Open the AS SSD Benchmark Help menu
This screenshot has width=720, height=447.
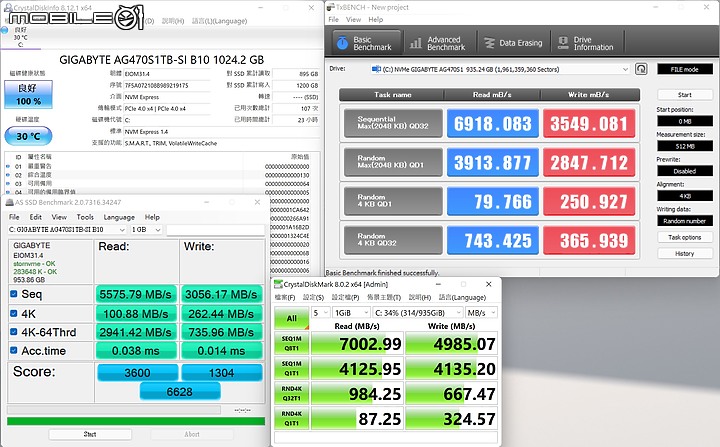point(152,217)
